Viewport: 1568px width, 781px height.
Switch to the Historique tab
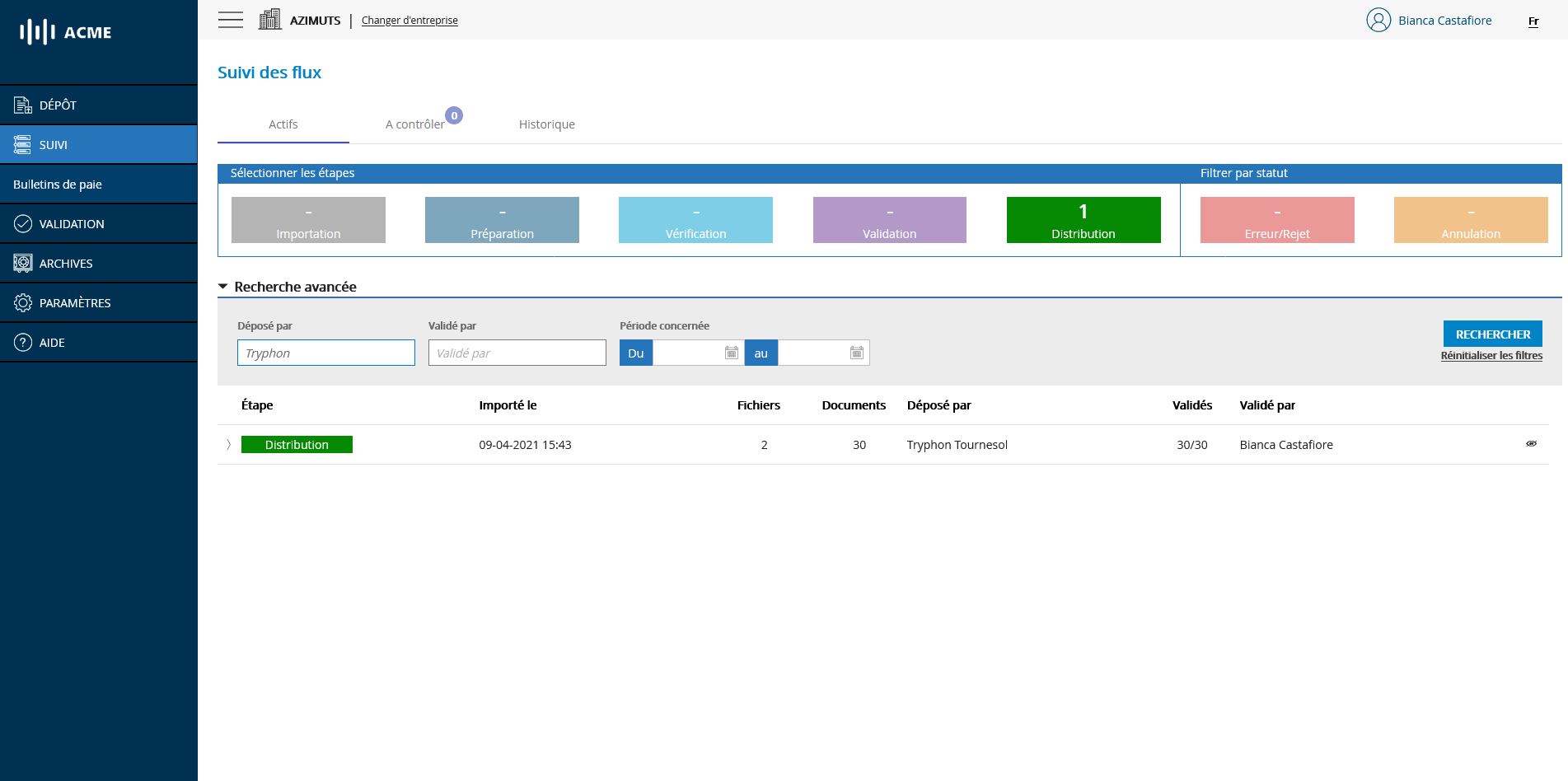[x=546, y=124]
